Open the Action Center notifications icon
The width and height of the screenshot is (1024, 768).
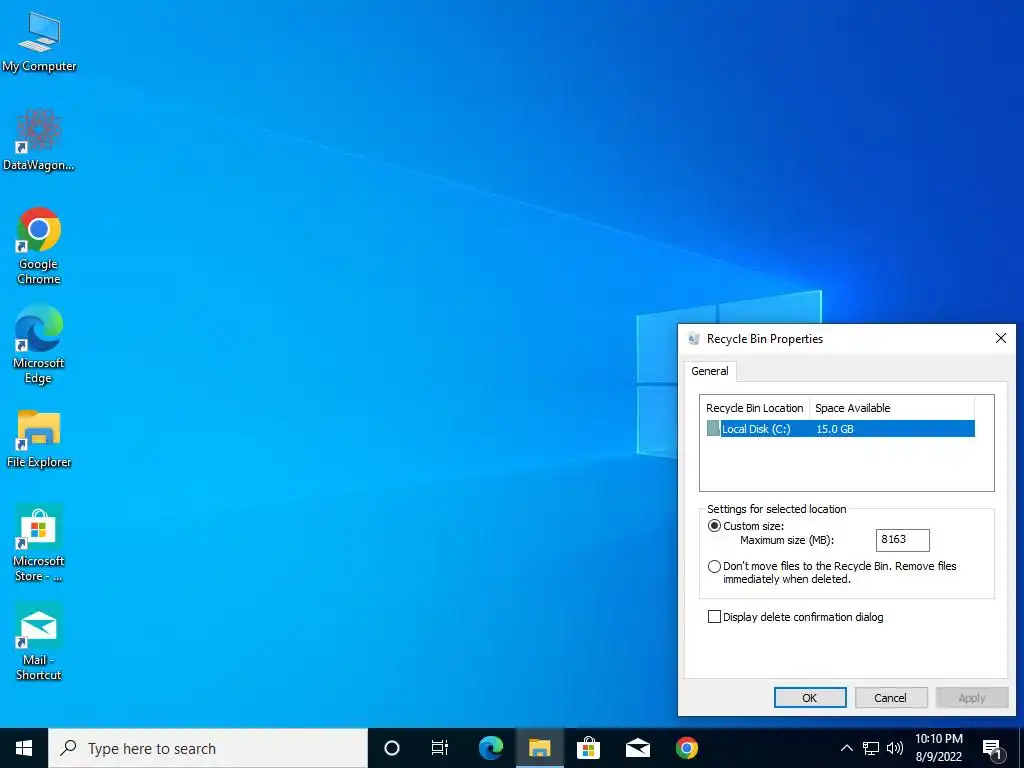[x=992, y=748]
